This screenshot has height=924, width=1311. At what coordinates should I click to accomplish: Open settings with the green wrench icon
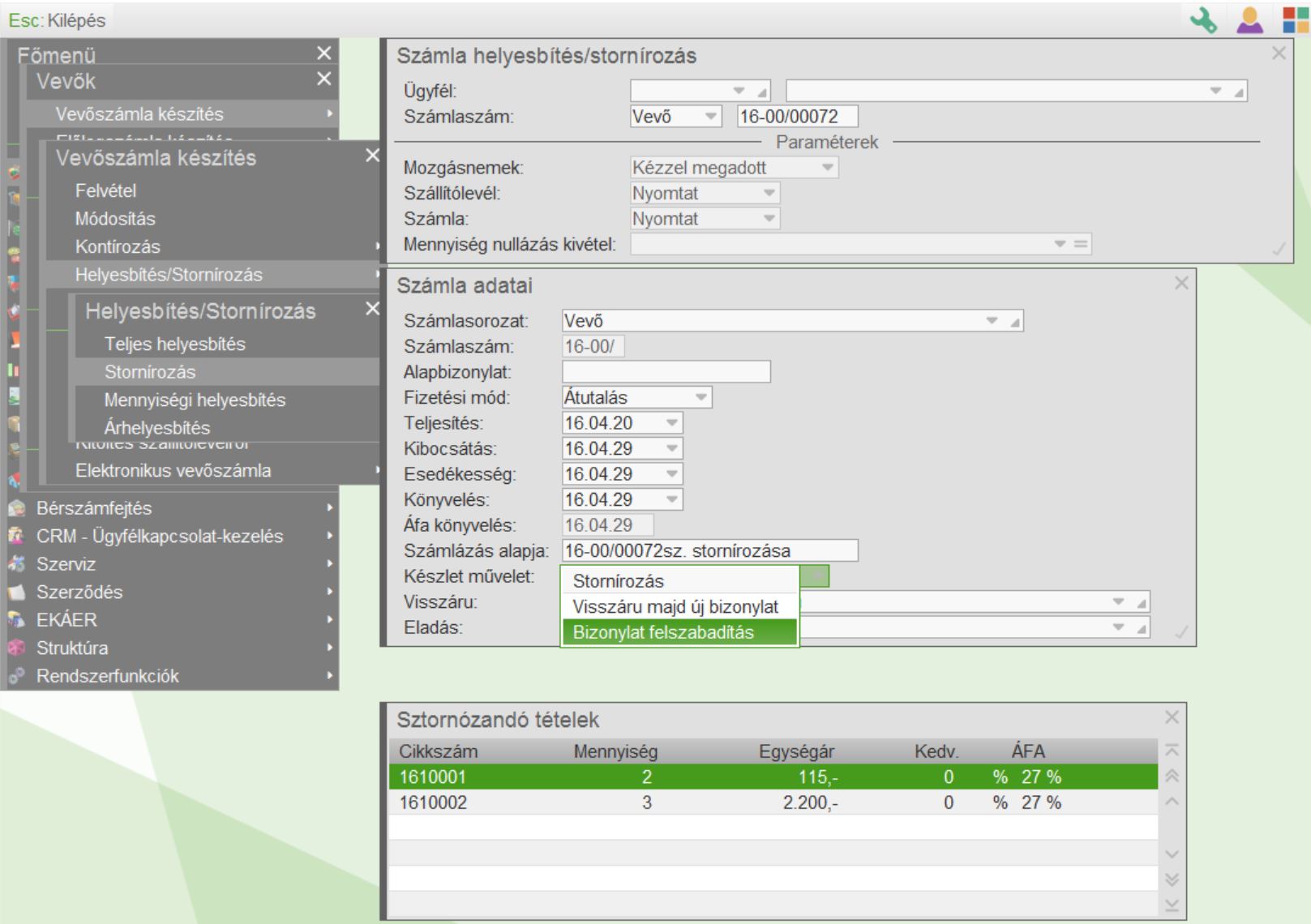click(x=1203, y=20)
